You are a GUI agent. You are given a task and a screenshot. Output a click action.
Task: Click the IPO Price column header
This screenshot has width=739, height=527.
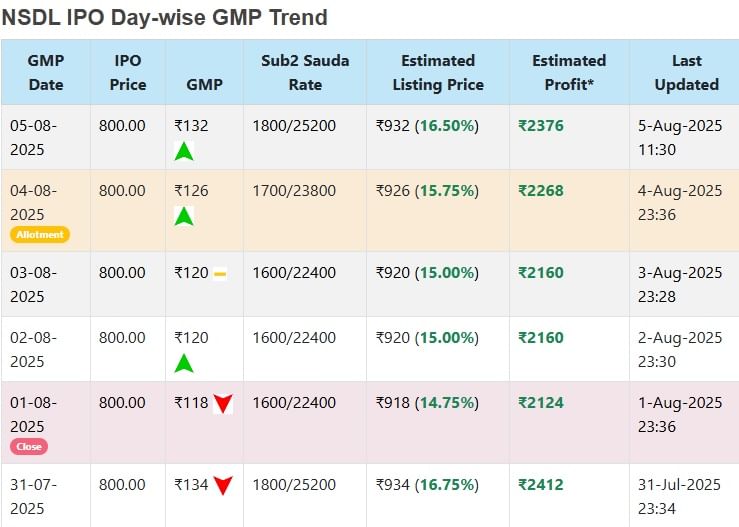tap(128, 72)
